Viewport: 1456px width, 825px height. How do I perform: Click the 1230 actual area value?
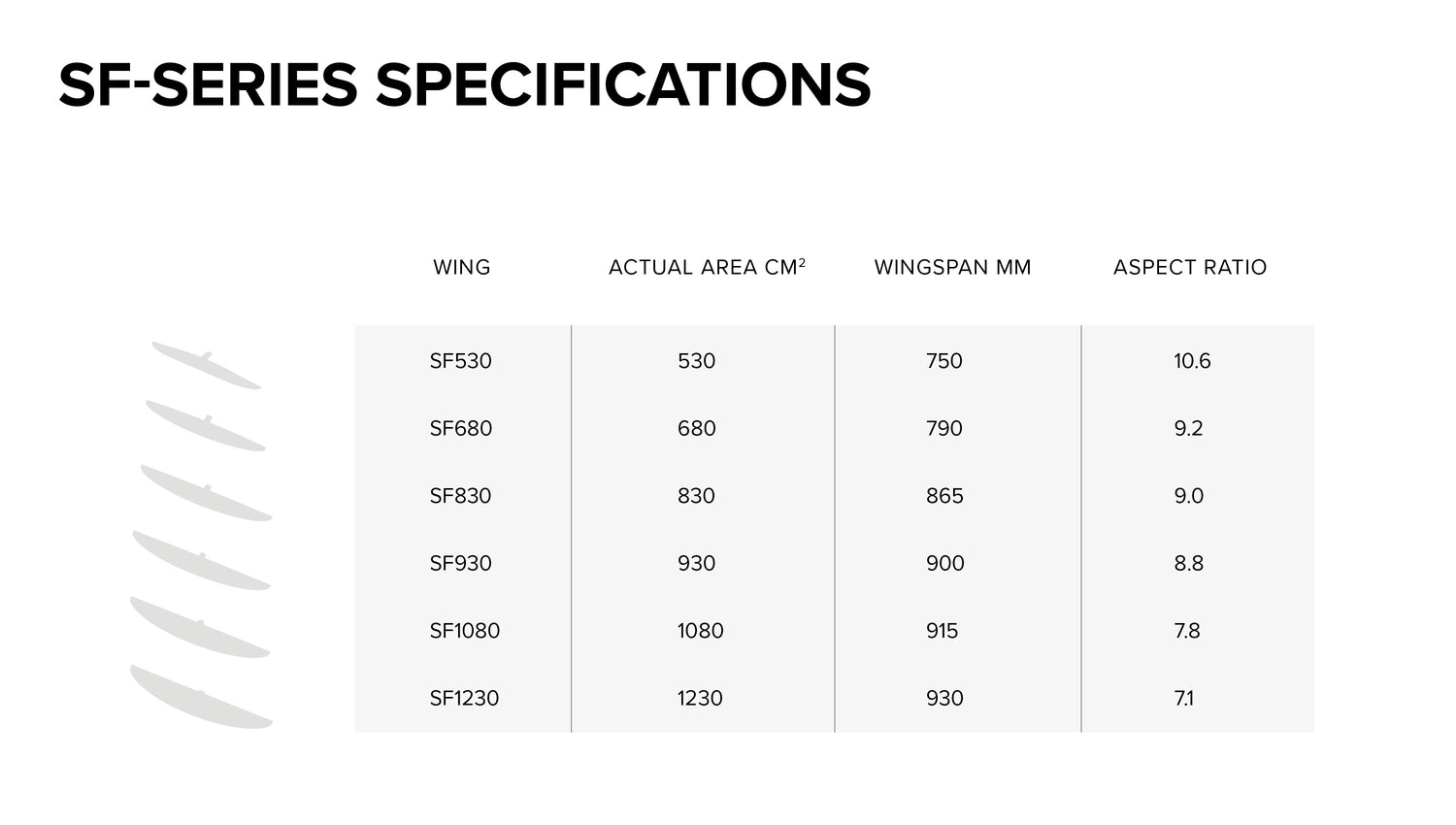(x=700, y=698)
